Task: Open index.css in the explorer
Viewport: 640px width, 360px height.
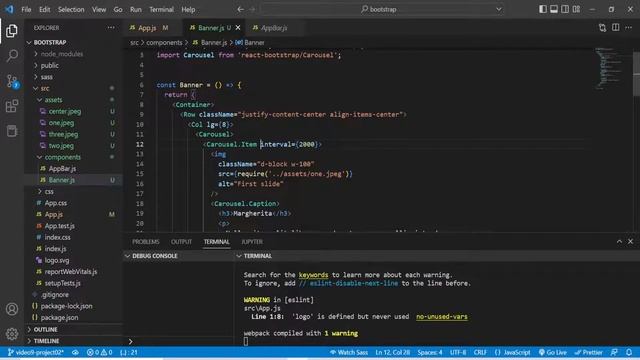Action: 73,237
